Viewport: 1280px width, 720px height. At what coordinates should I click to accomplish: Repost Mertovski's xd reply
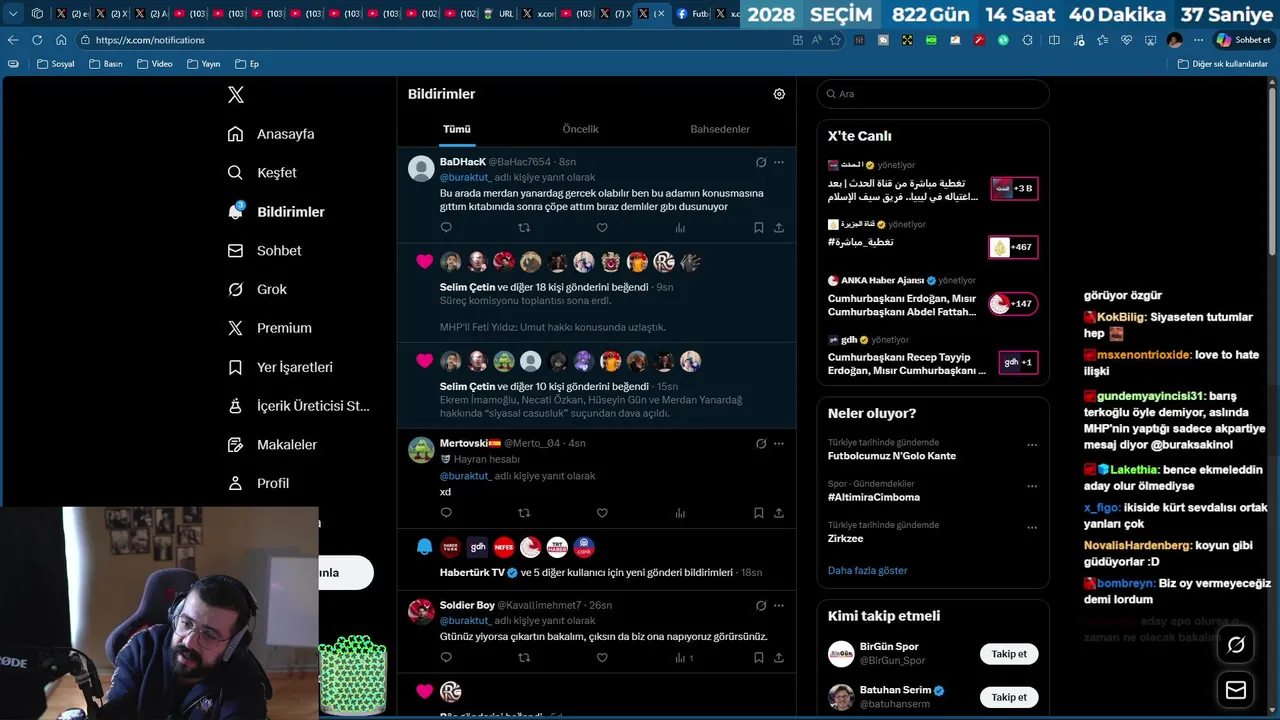point(524,513)
